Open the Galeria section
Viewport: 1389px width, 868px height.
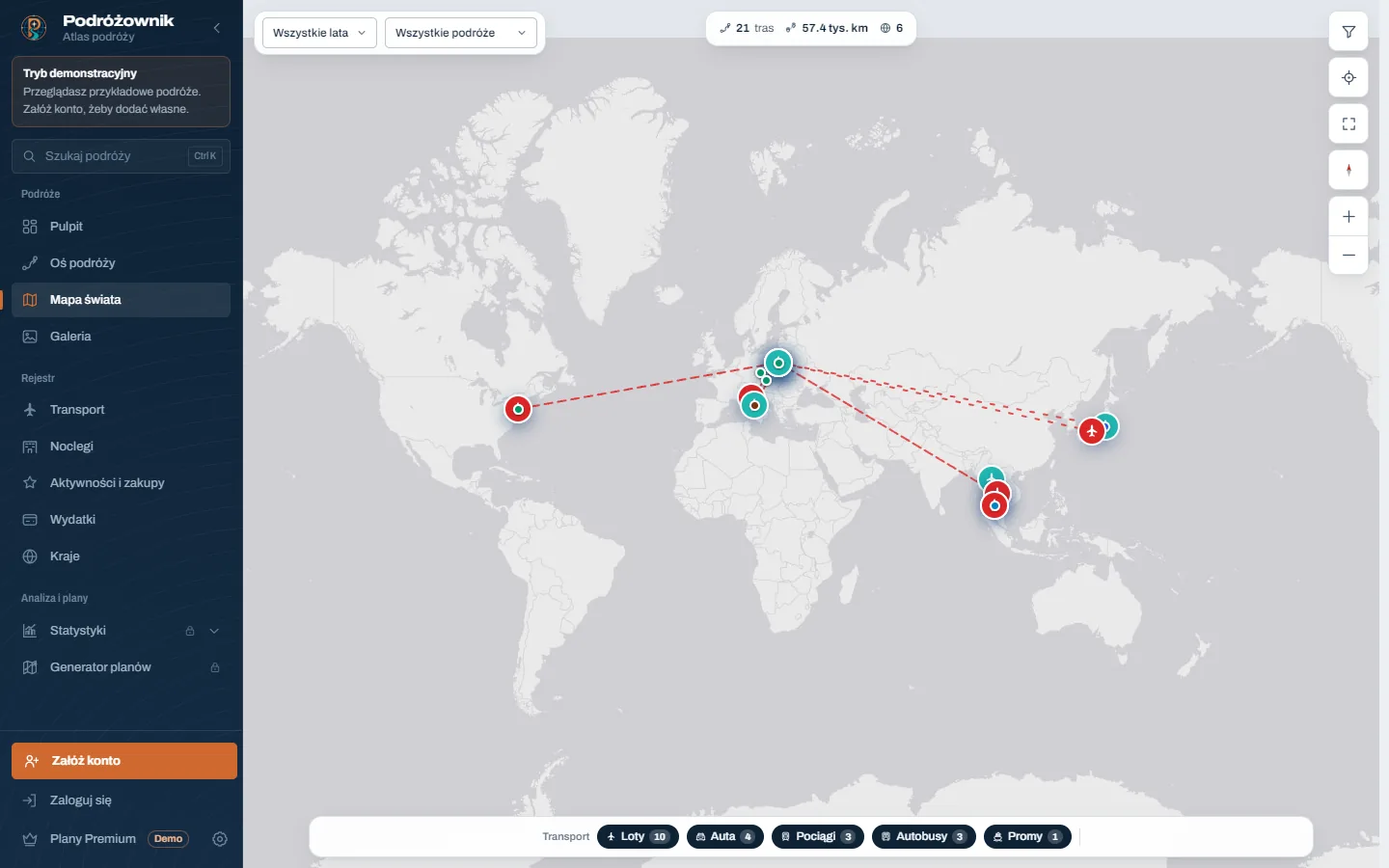[121, 337]
